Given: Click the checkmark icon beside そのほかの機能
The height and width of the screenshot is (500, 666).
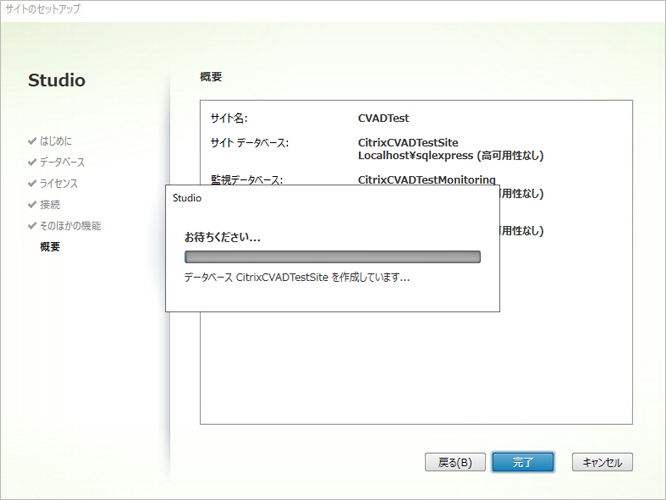Looking at the screenshot, I should point(32,225).
